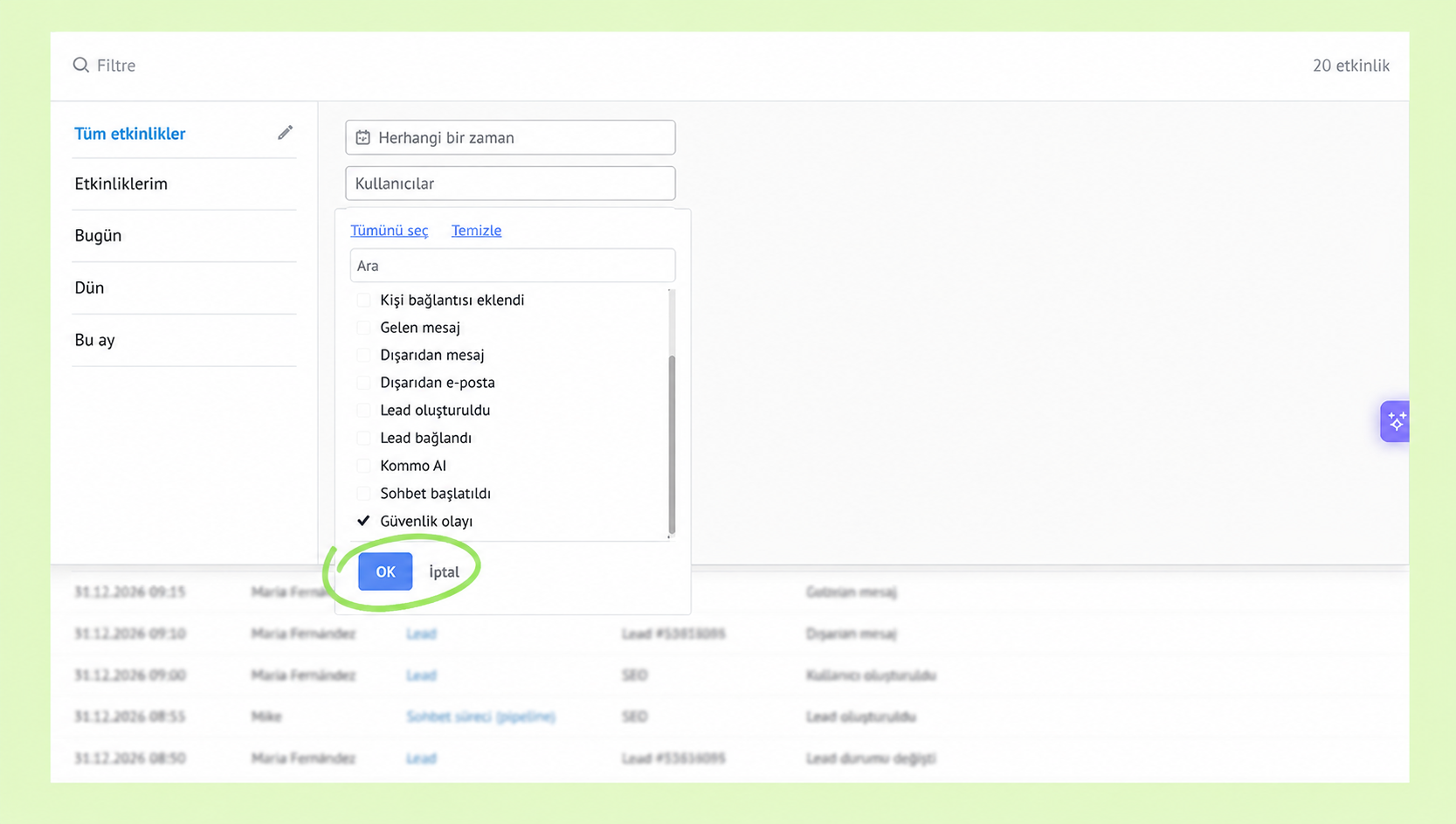Screen dimensions: 1456x824
Task: Open the Kullanıcılar selector field
Action: 510,183
